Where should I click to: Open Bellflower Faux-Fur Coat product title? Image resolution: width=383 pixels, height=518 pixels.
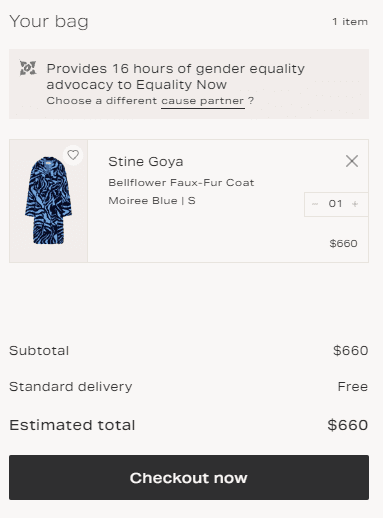click(181, 183)
